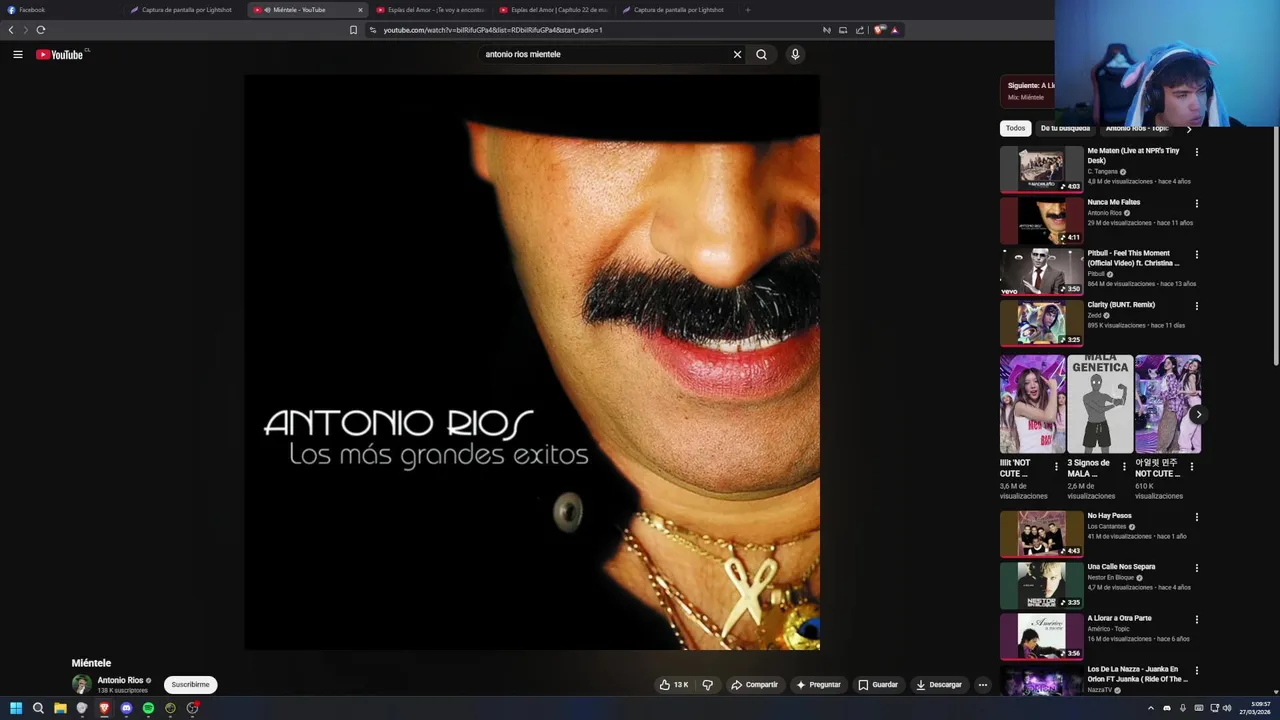Open Antonio Rios channel name link

[120, 680]
